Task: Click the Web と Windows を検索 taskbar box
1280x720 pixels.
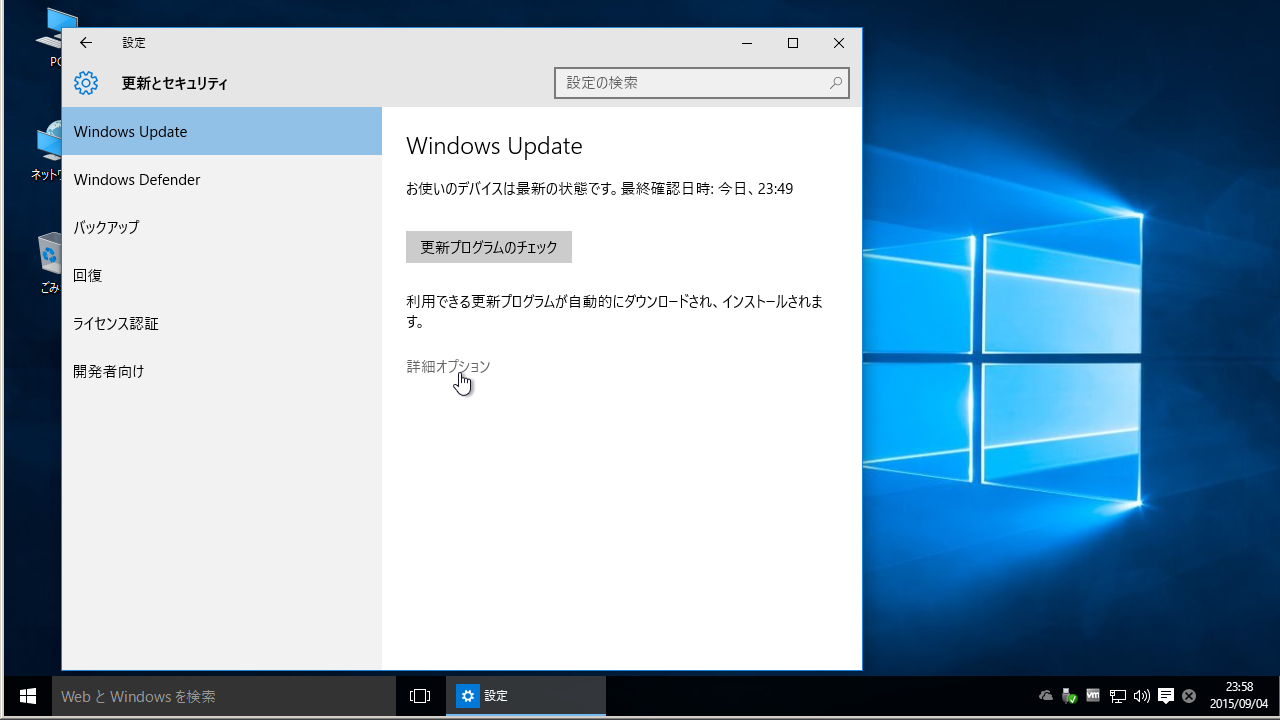Action: pos(224,696)
